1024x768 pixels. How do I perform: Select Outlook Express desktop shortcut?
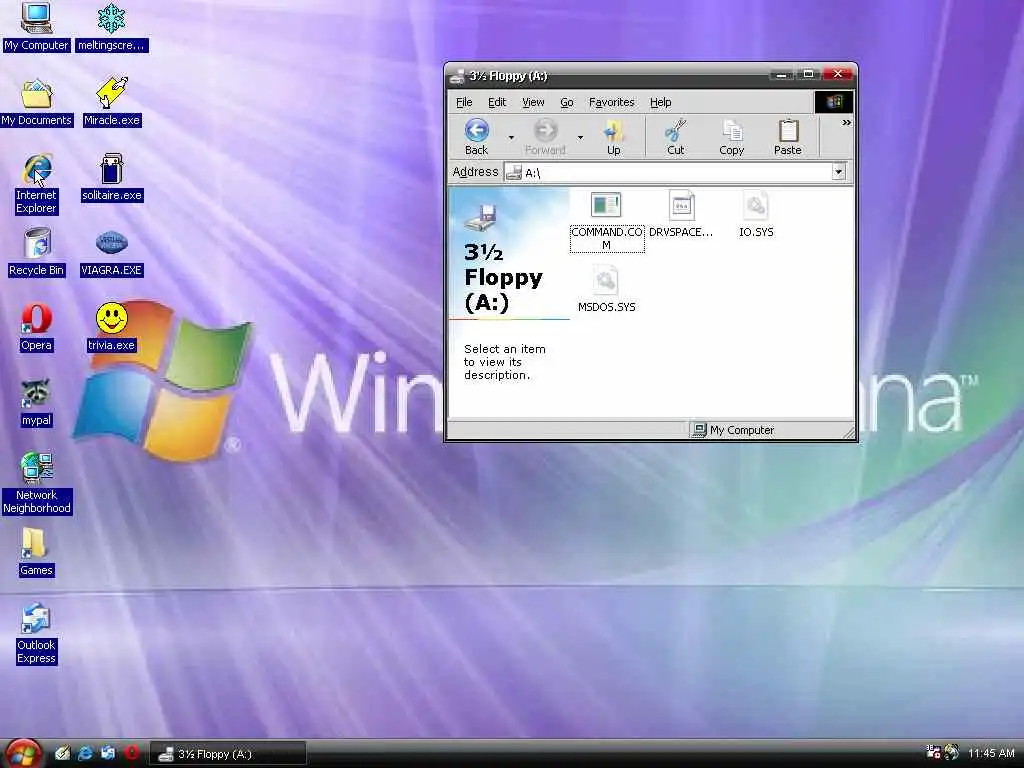36,618
